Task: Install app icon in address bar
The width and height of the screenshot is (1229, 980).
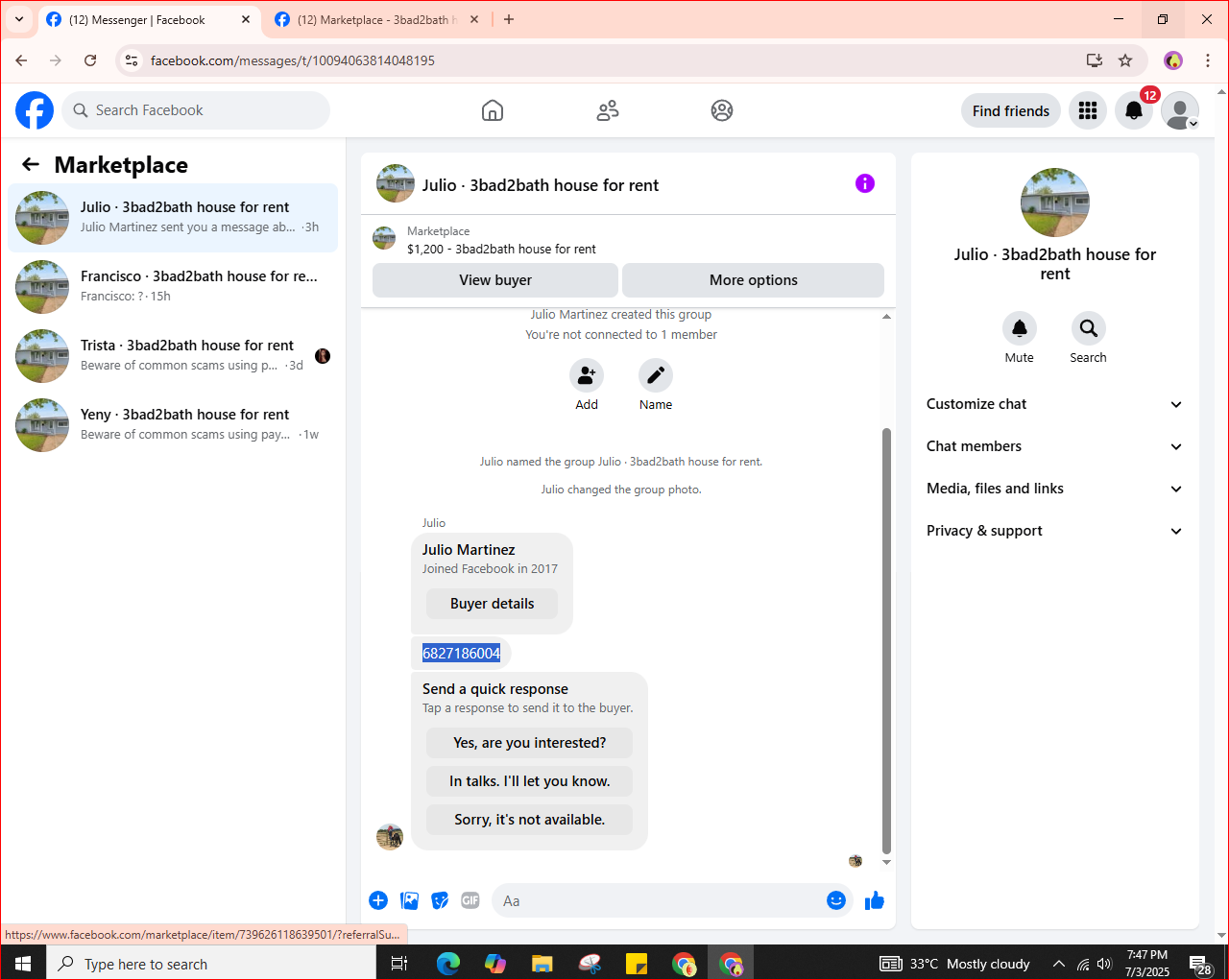Action: click(x=1095, y=60)
